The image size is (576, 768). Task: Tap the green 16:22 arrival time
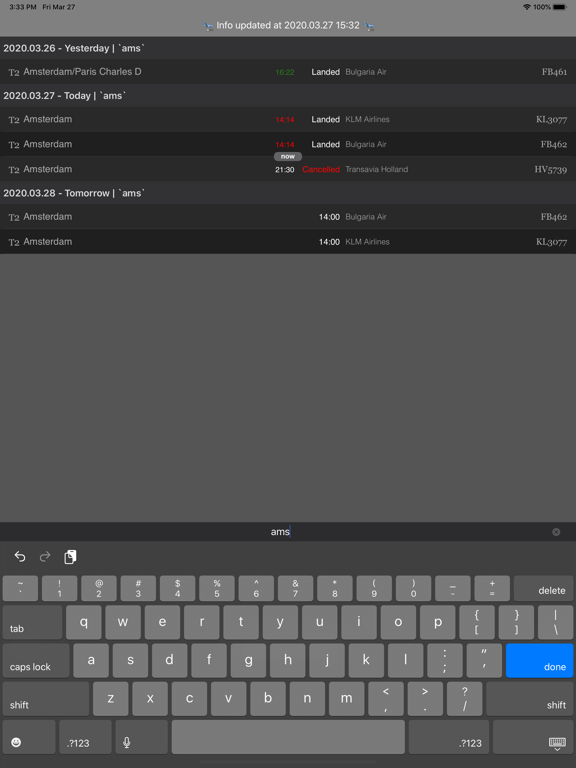tap(285, 72)
